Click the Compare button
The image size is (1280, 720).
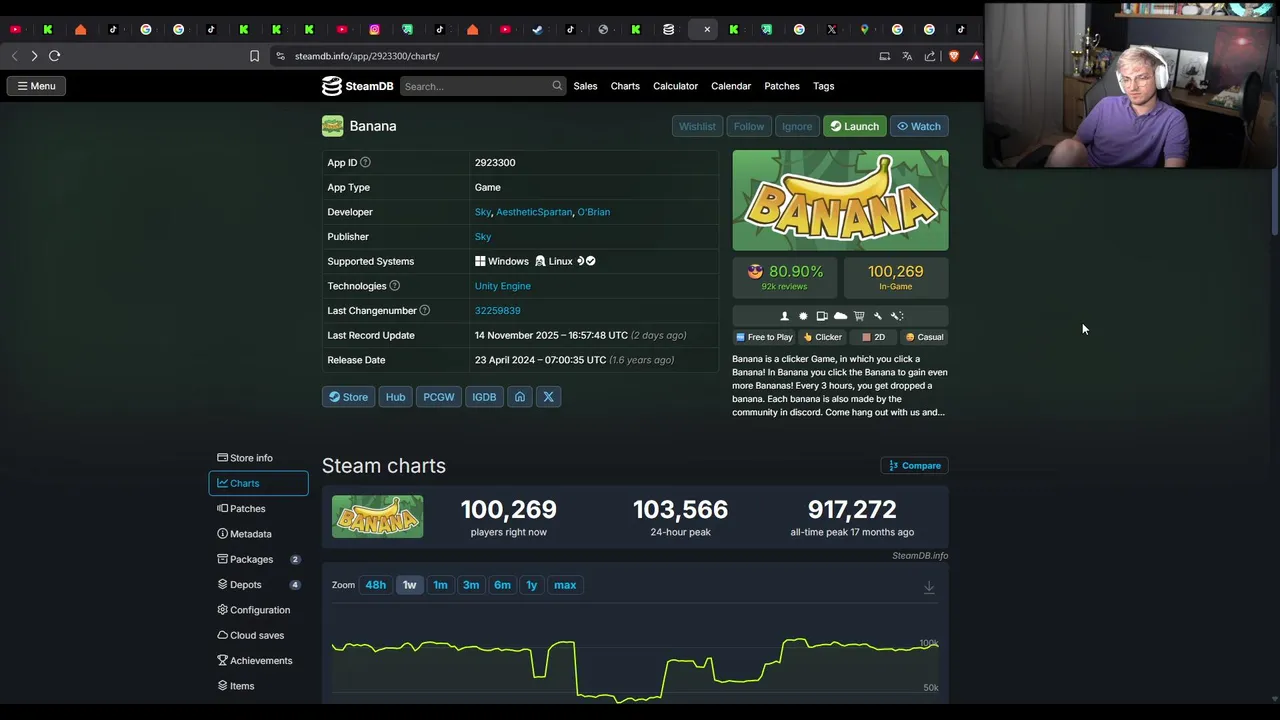pos(914,465)
